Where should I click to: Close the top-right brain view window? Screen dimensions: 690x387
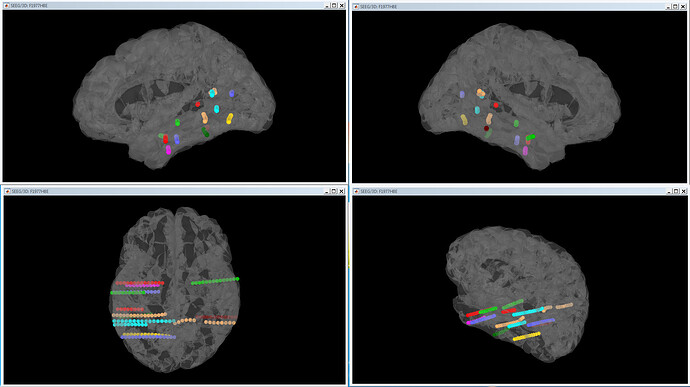point(683,7)
